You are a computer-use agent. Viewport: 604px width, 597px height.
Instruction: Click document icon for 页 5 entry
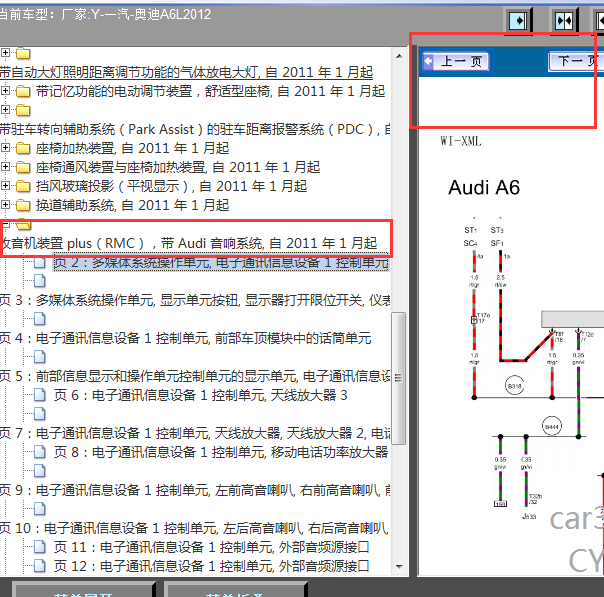click(40, 357)
